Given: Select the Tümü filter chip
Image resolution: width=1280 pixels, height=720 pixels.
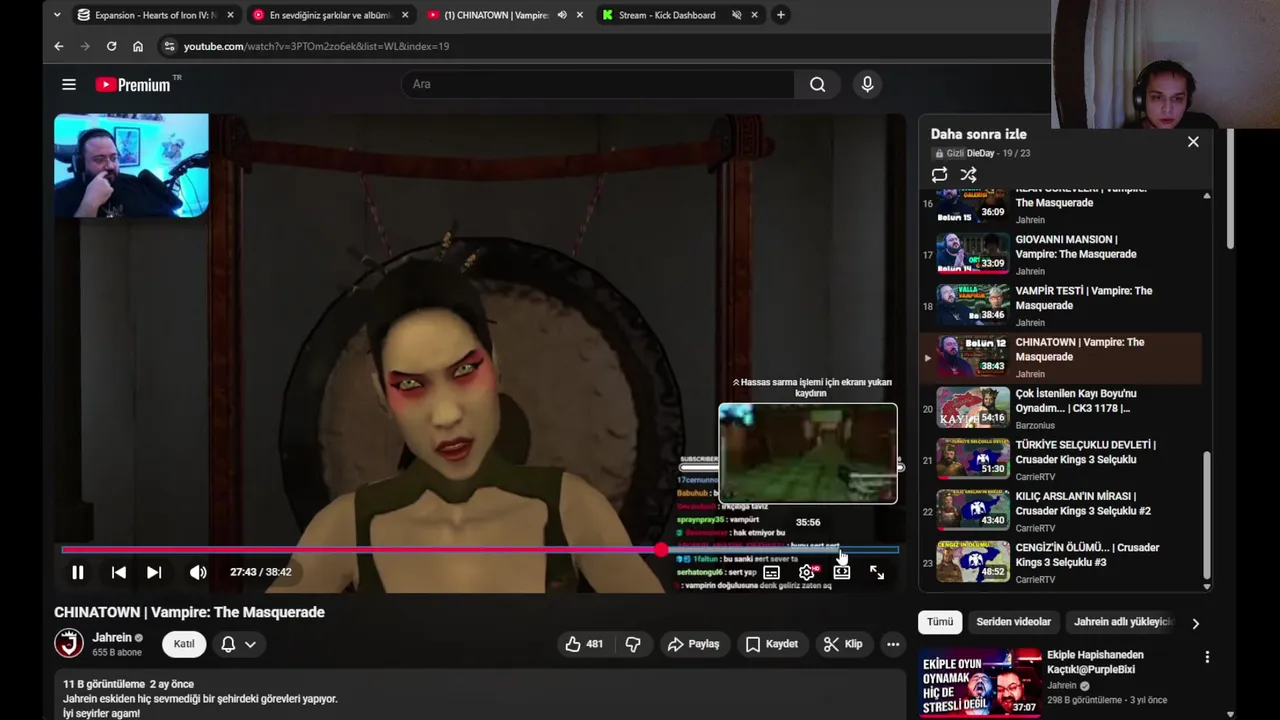Looking at the screenshot, I should 940,622.
